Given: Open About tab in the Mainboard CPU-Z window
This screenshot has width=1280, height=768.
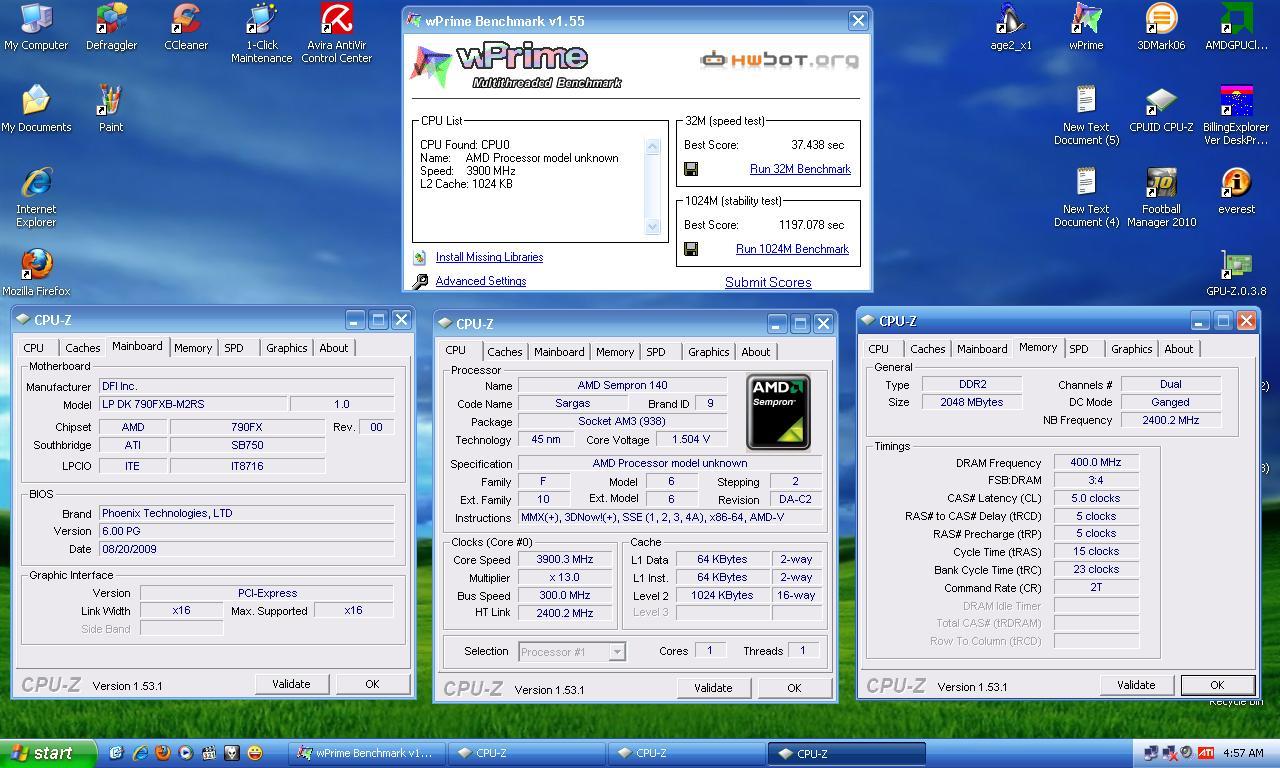Looking at the screenshot, I should click(x=333, y=348).
